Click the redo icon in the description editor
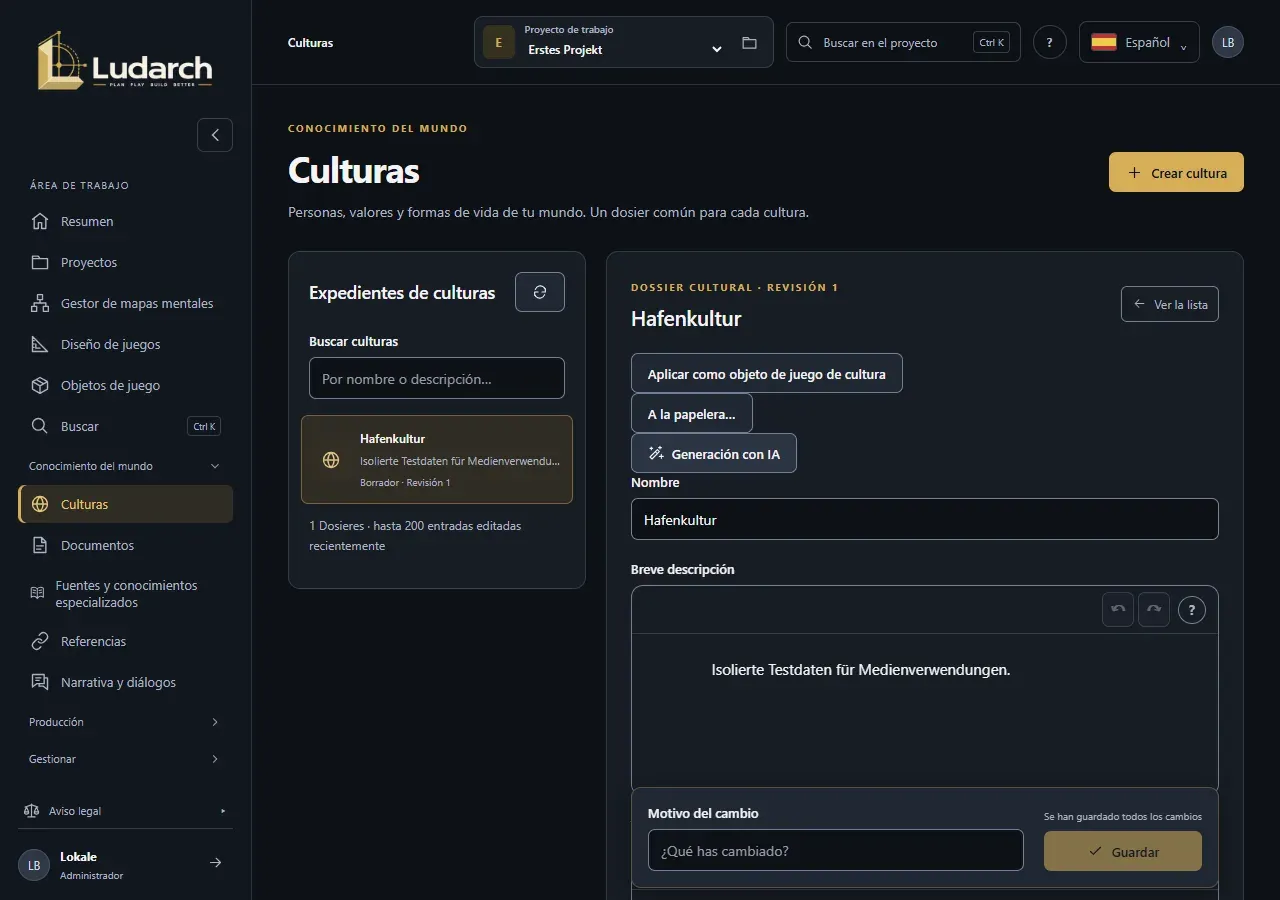Viewport: 1280px width, 900px height. (x=1154, y=609)
